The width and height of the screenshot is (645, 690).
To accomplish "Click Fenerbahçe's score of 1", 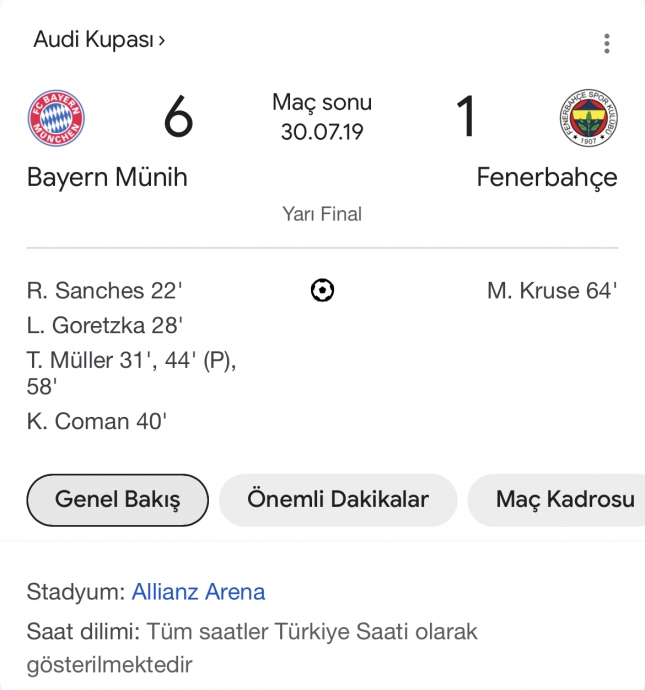I will pos(466,118).
